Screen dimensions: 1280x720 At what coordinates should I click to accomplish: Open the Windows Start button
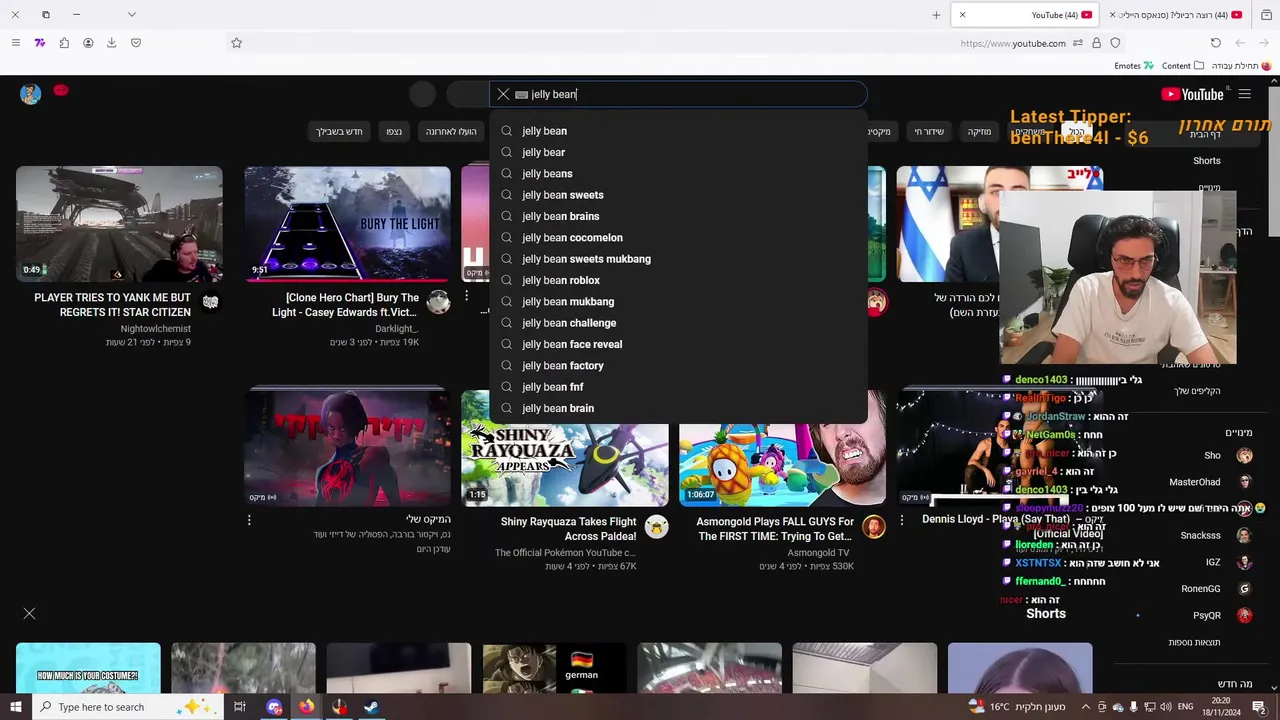15,707
